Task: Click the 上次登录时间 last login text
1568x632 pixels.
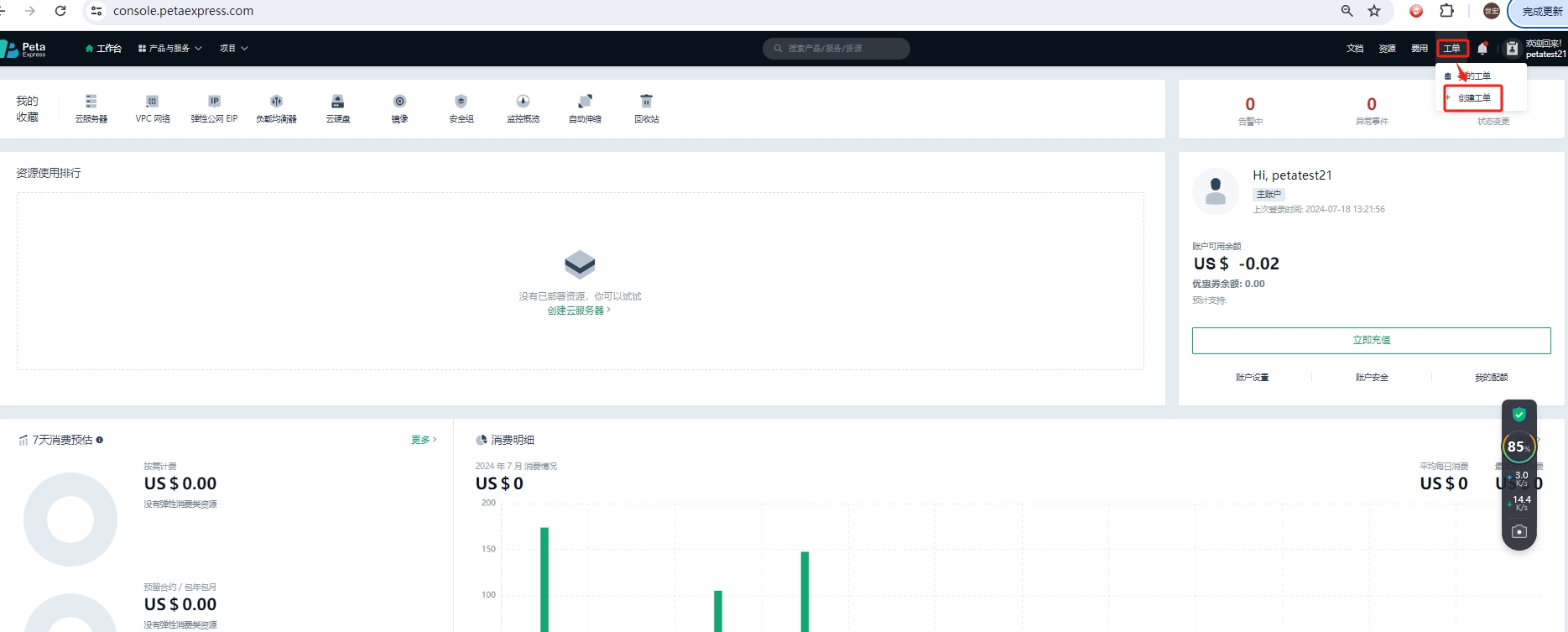Action: (x=1319, y=210)
